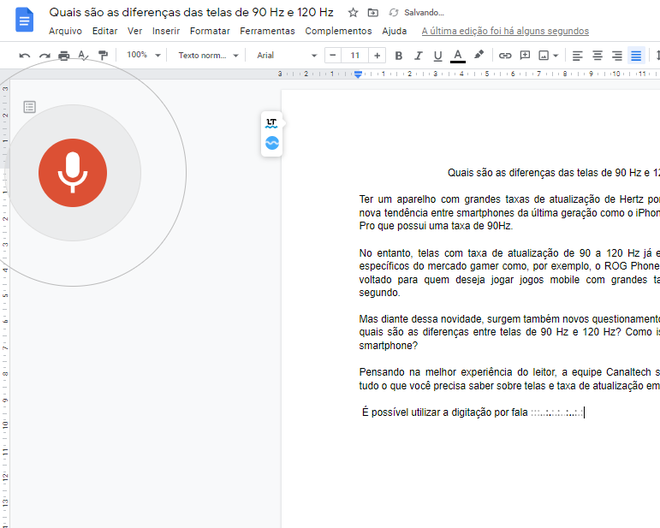This screenshot has width=660, height=528.
Task: Show the document outline
Action: pos(29,107)
